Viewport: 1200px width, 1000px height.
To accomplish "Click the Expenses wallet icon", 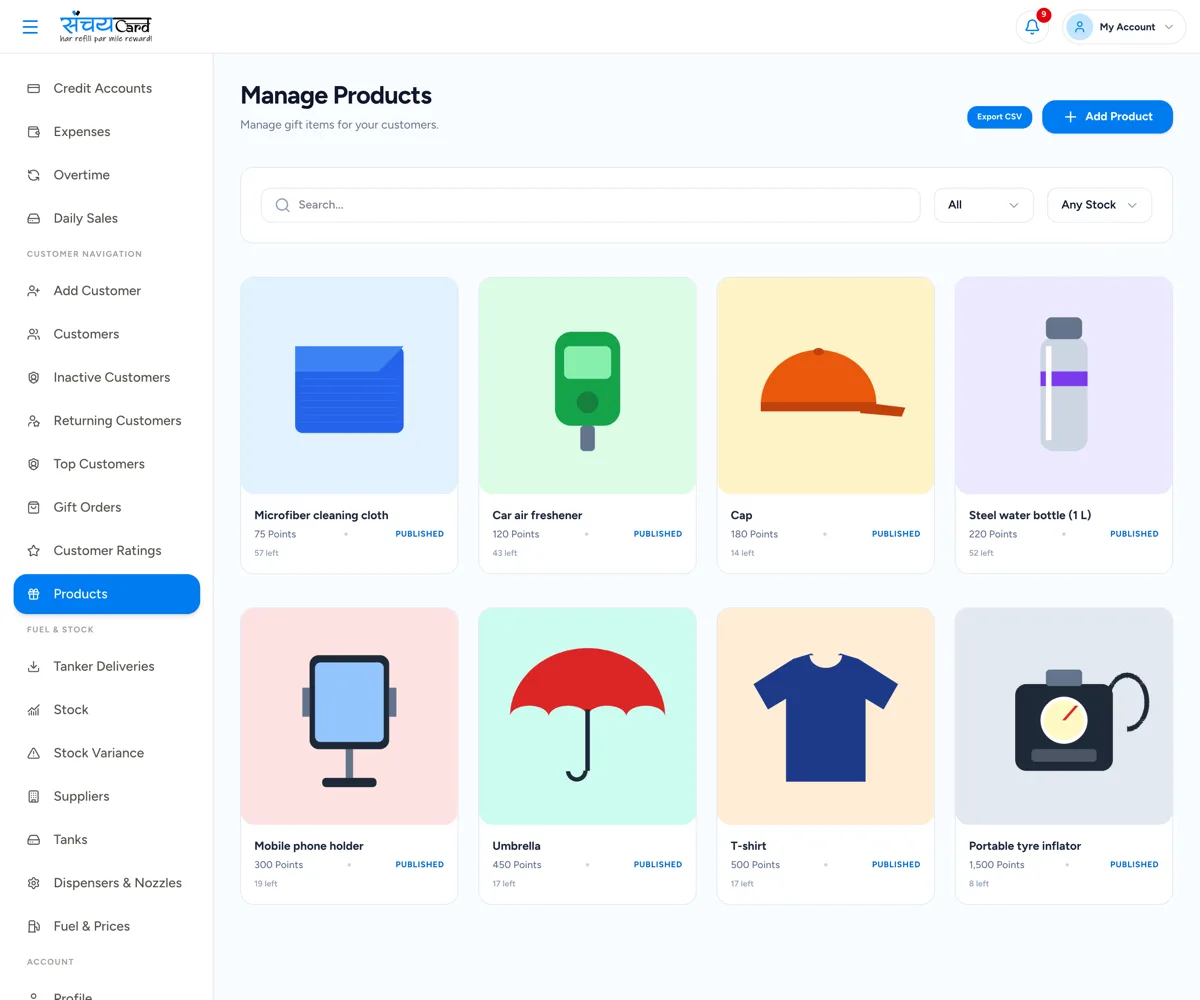I will [x=33, y=131].
